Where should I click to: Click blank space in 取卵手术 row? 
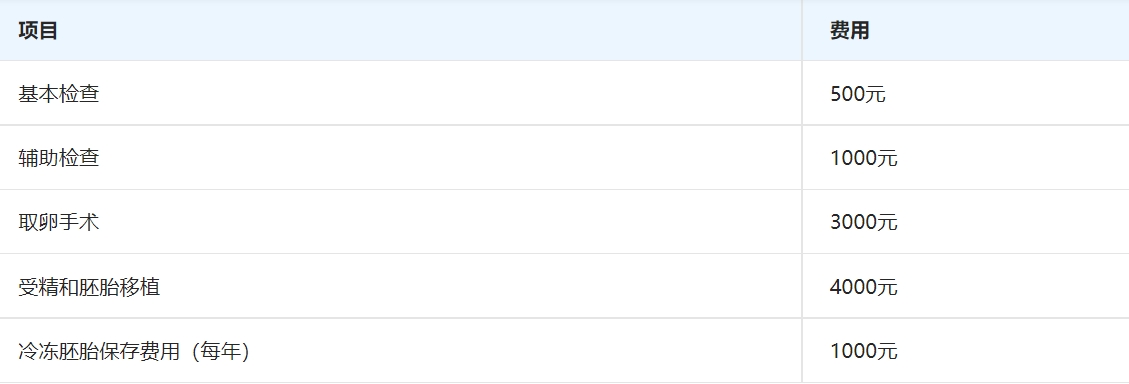tap(446, 222)
